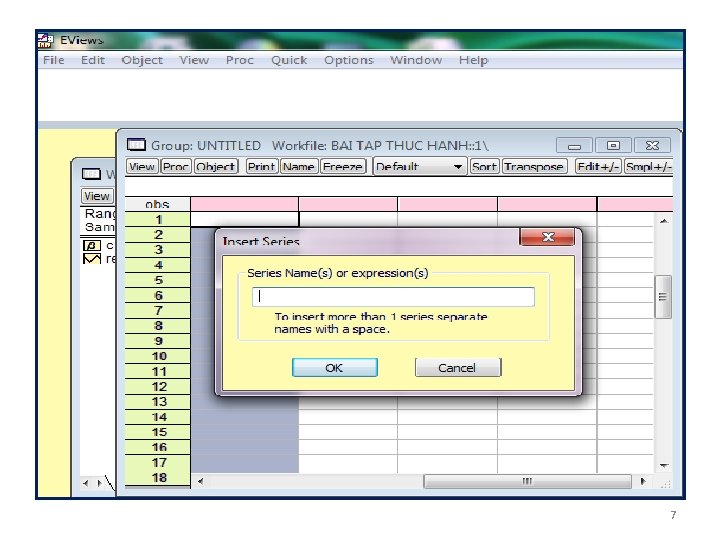This screenshot has width=720, height=540.
Task: Close the Insert Series dialog with X
Action: tap(547, 237)
